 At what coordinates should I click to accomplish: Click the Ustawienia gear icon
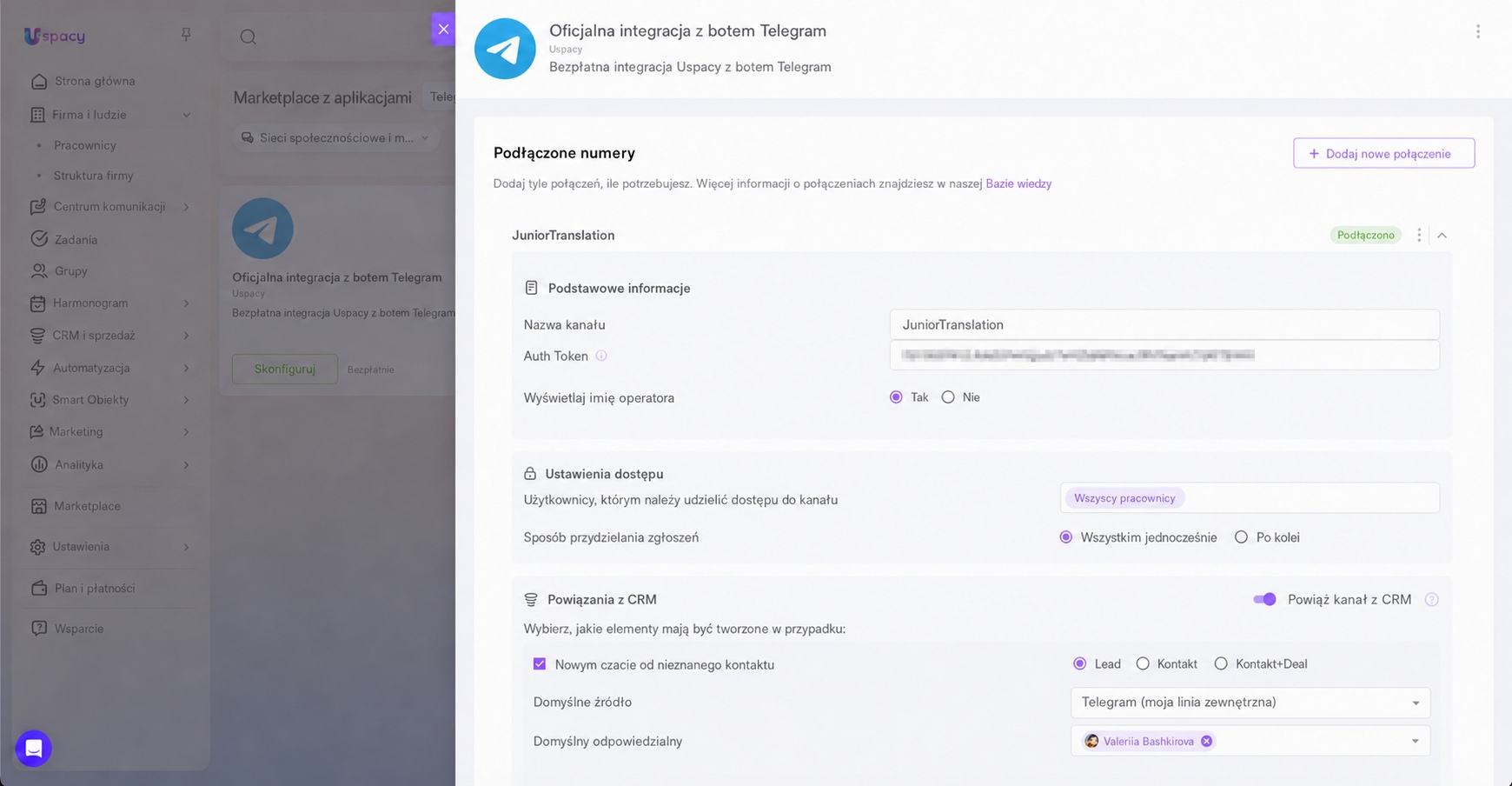coord(37,547)
